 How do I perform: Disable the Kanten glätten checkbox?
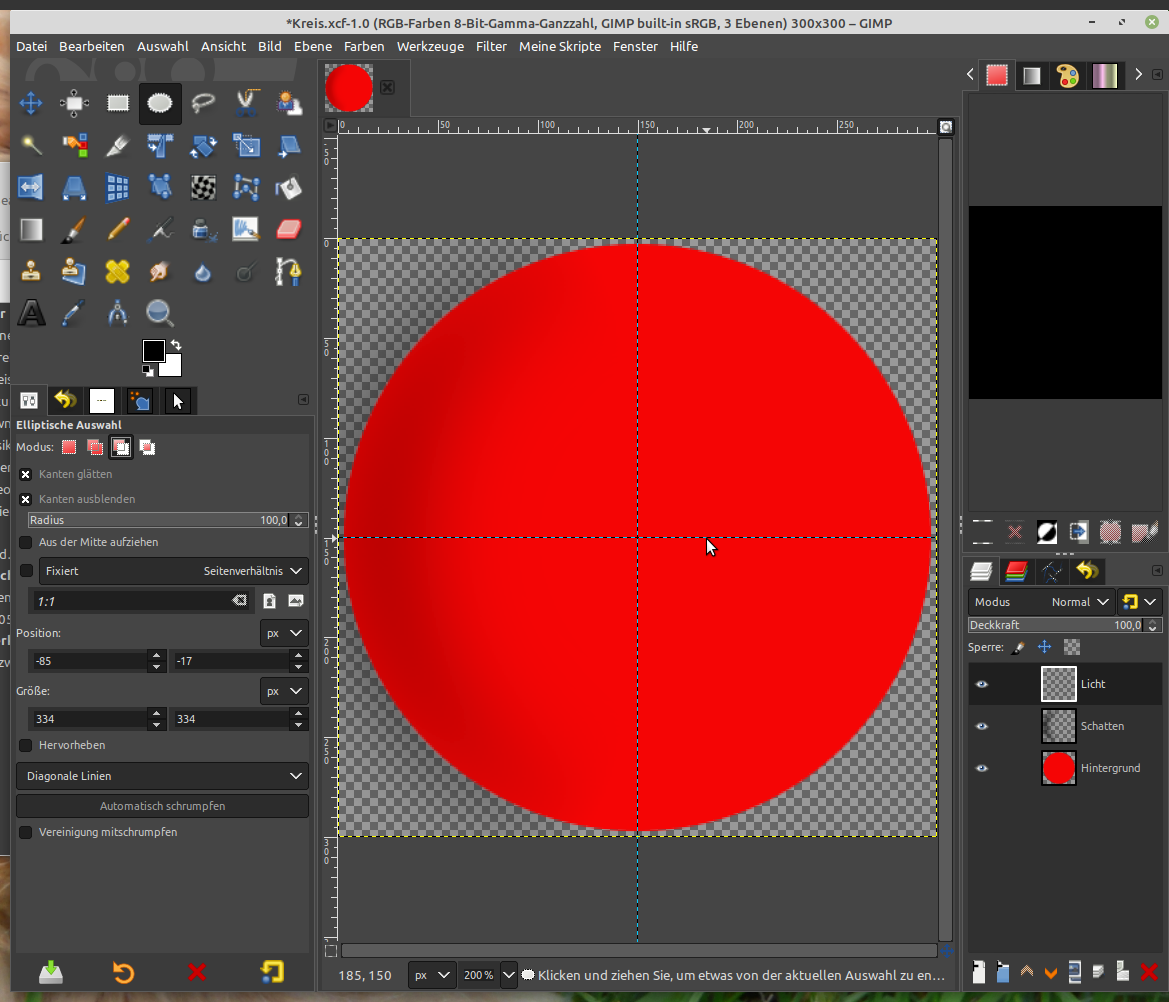(26, 474)
